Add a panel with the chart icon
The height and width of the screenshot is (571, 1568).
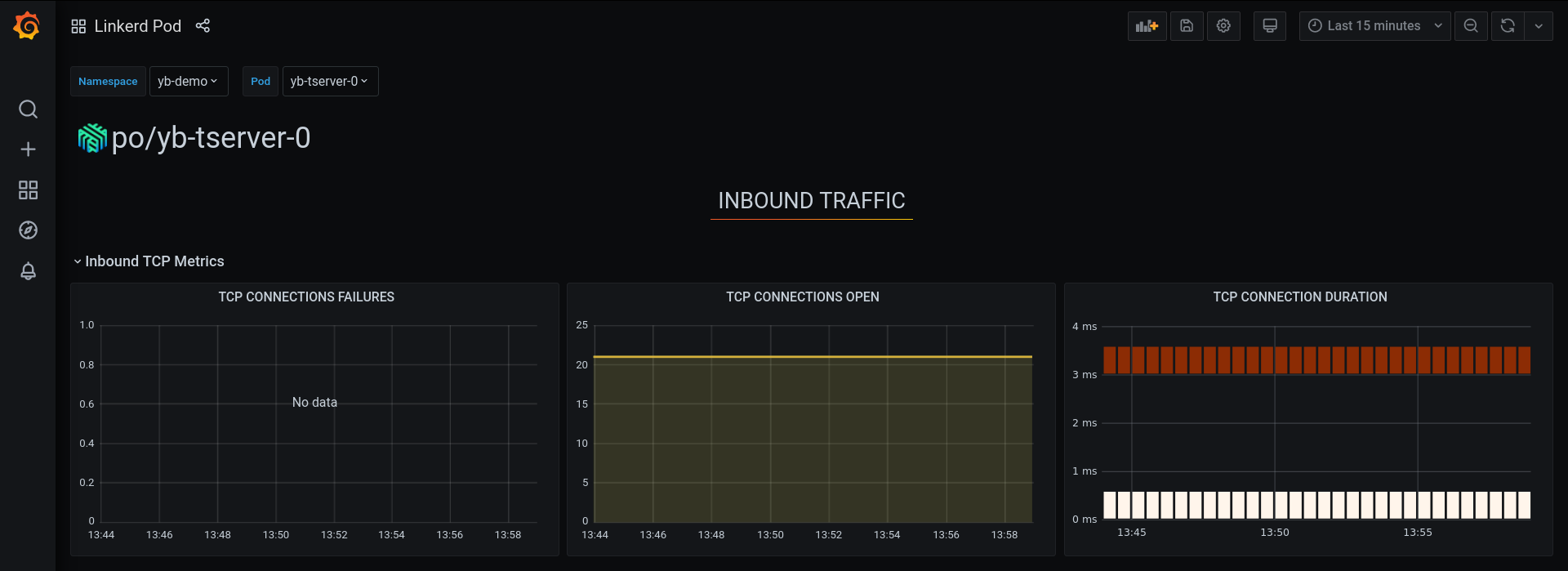1147,26
